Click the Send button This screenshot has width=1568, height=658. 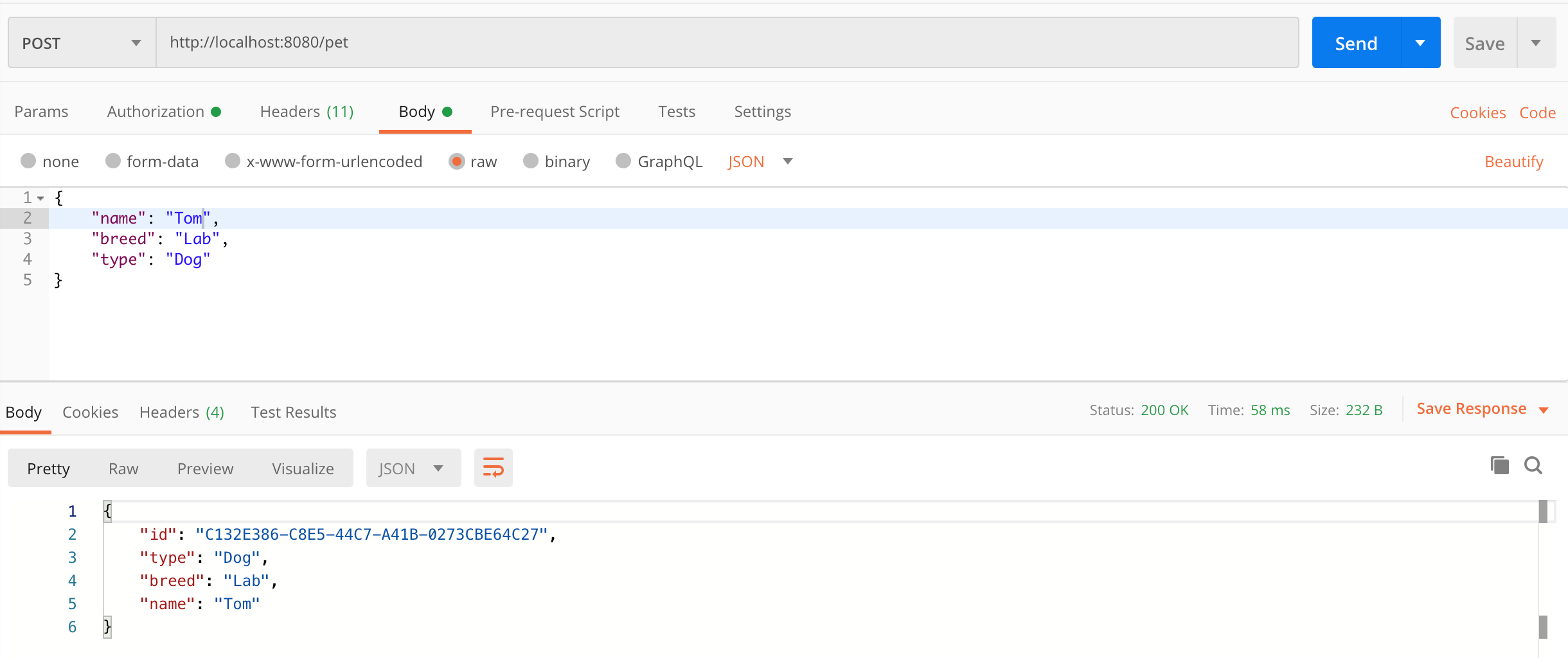(1356, 42)
